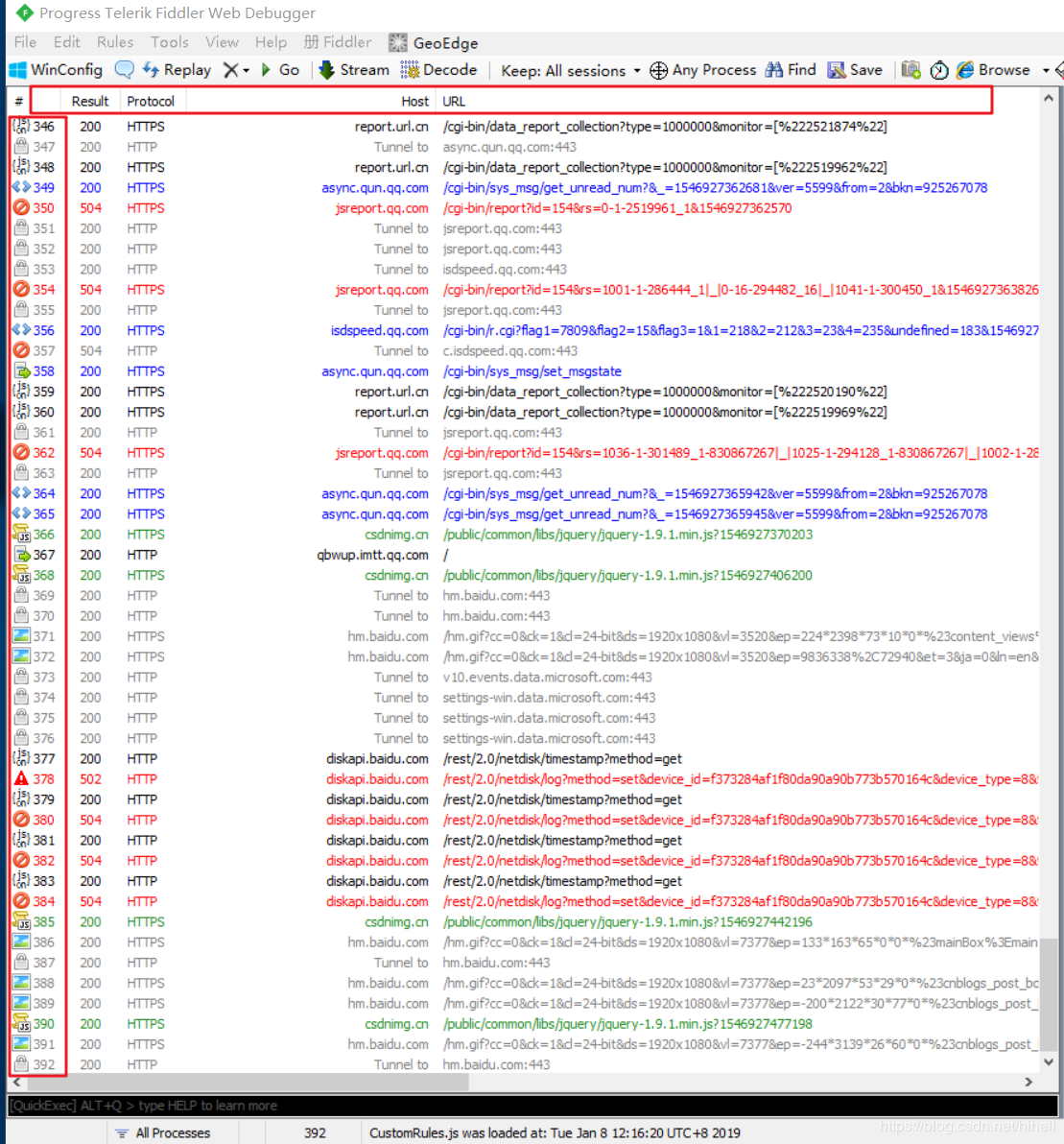Click /cgi-bin/sys_msg/set_msgstate URL
The height and width of the screenshot is (1144, 1064).
tap(532, 371)
